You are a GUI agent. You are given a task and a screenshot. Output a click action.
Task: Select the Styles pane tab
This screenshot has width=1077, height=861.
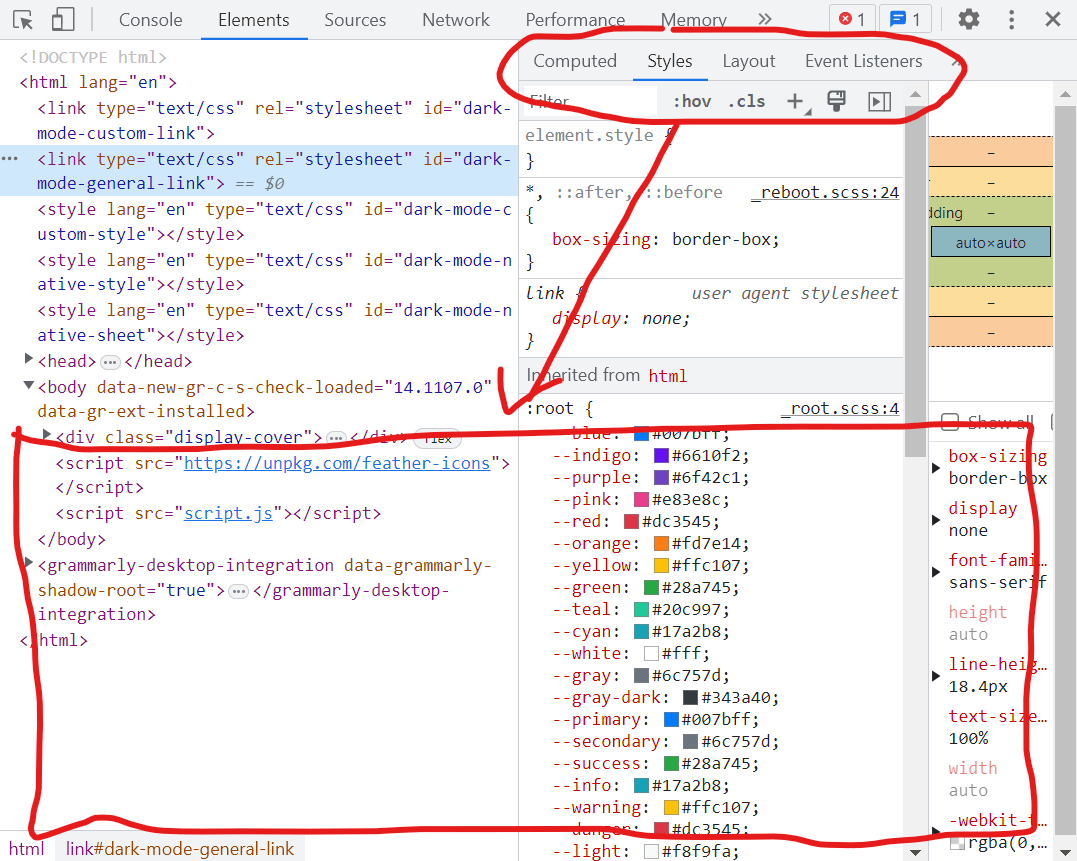[x=670, y=61]
